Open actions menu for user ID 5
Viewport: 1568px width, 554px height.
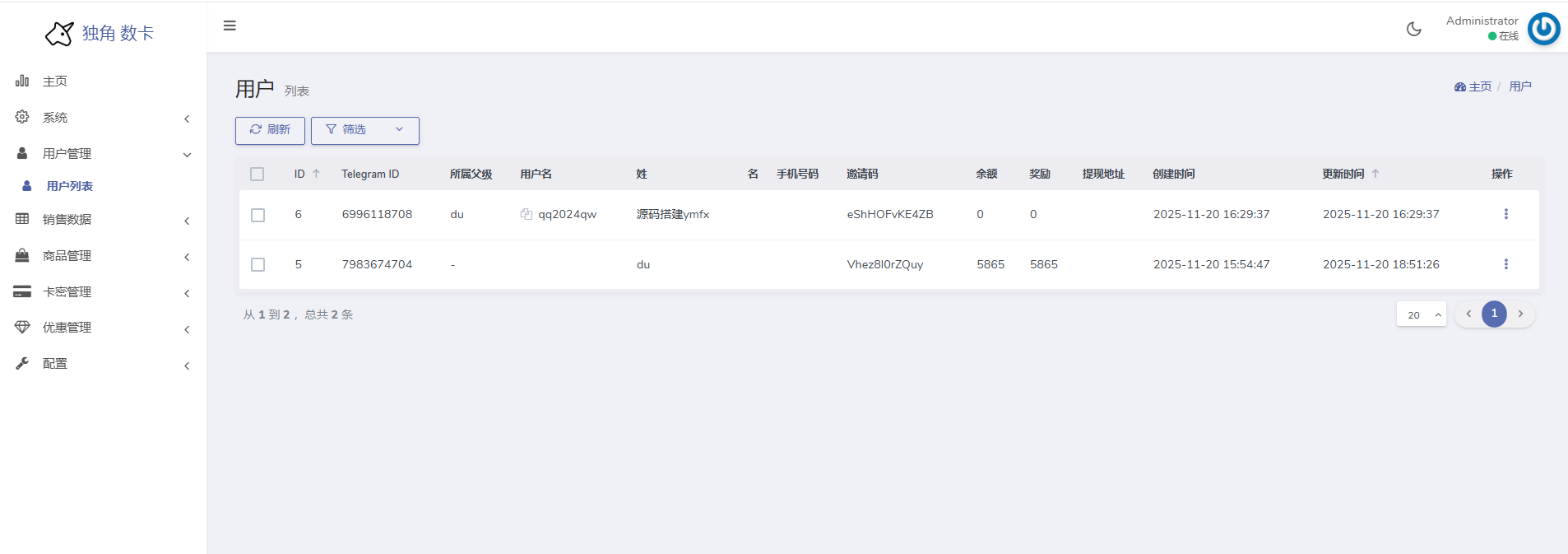[1505, 264]
